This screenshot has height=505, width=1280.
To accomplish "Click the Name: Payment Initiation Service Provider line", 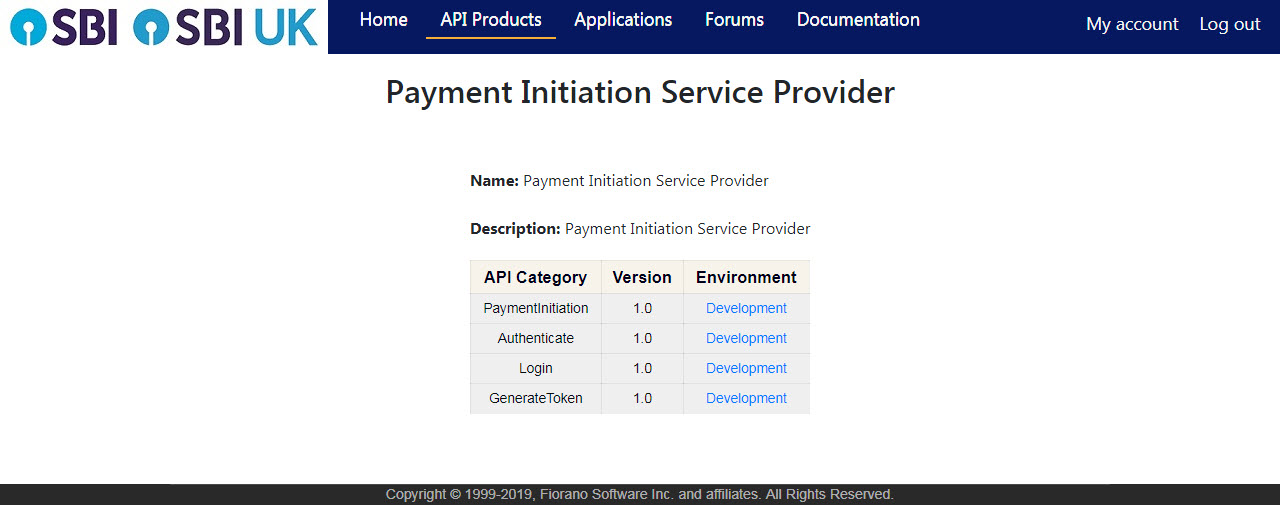I will [619, 181].
